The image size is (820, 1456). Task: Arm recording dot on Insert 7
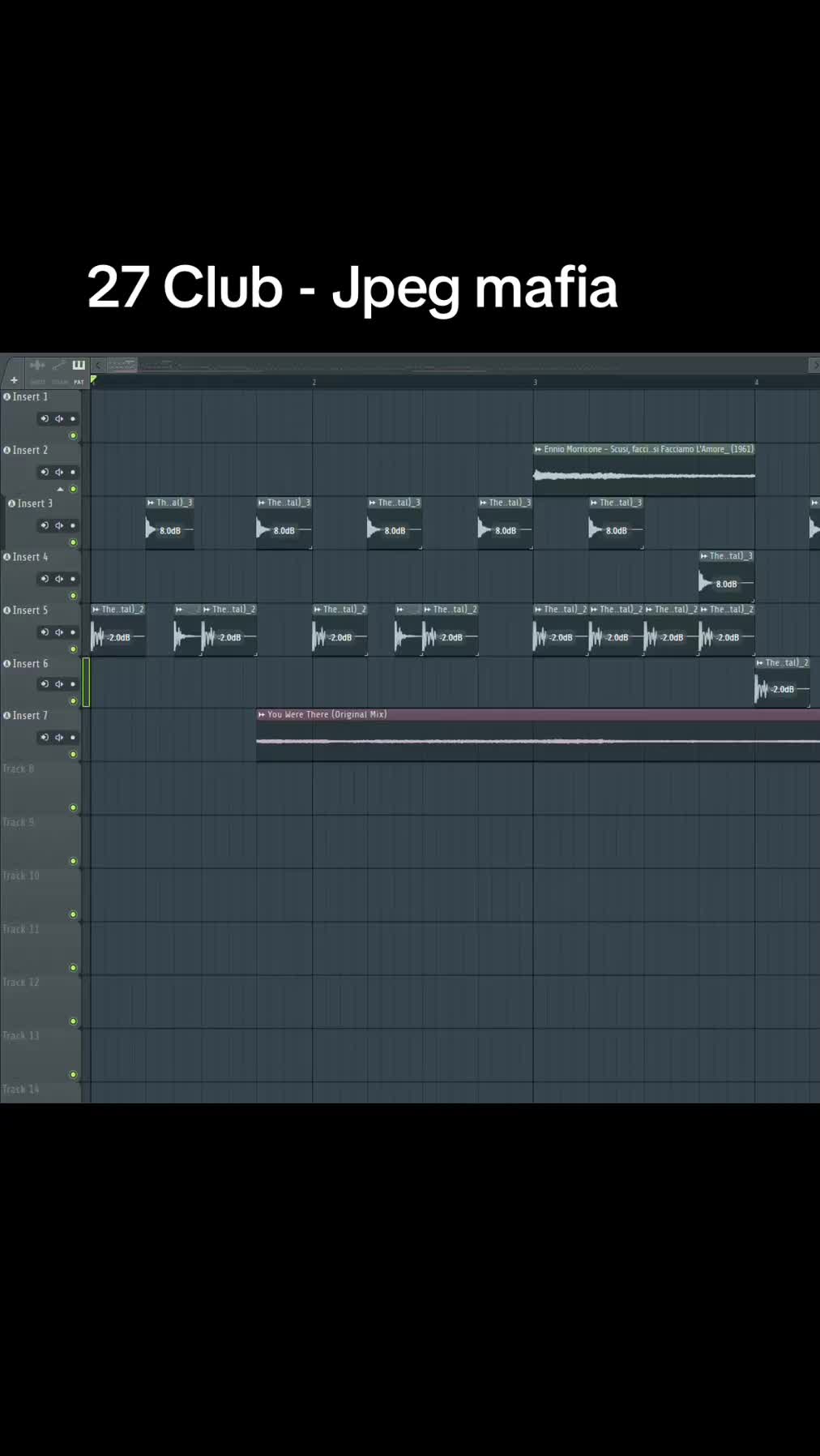coord(73,738)
